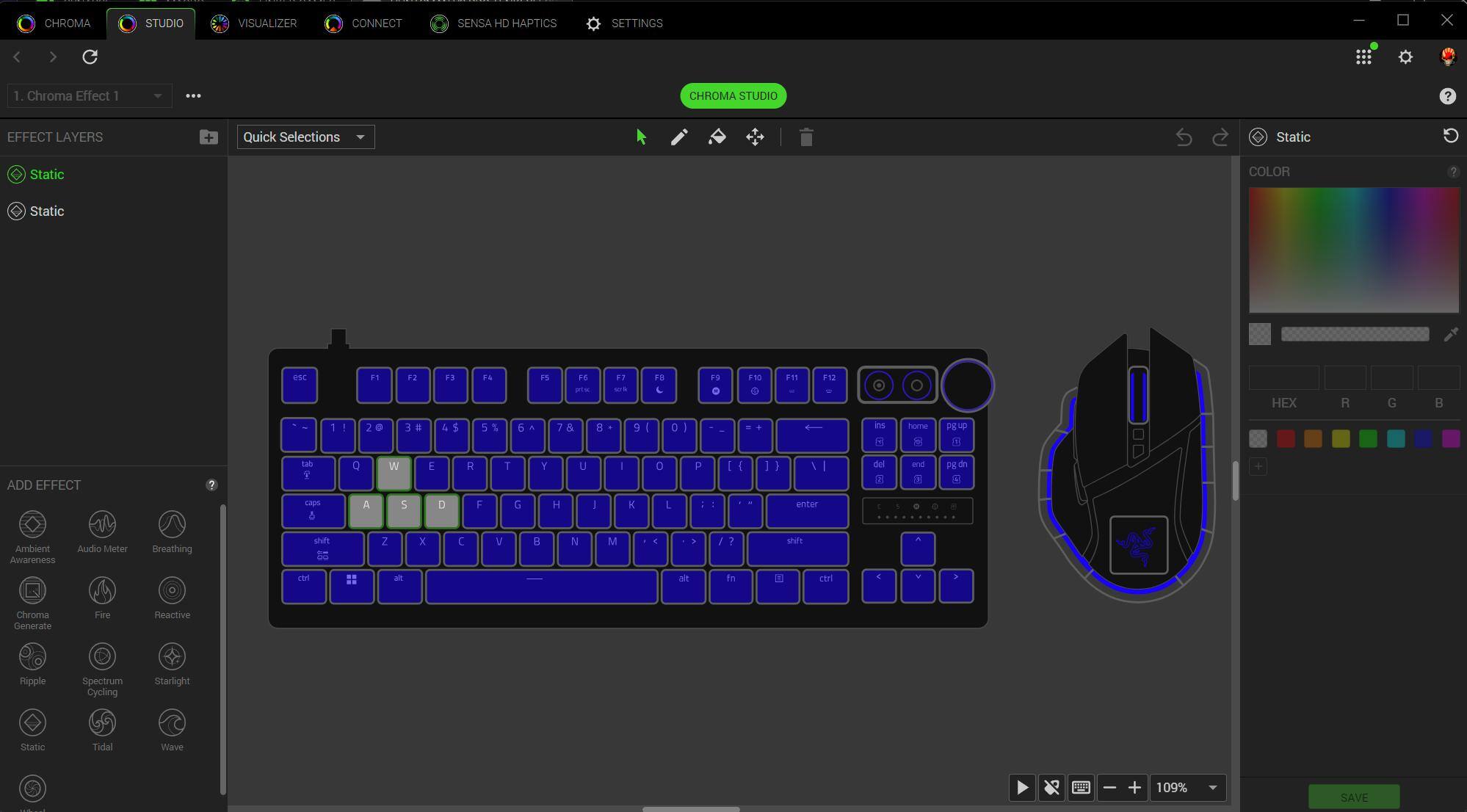
Task: Reset the Static effect settings
Action: (1450, 137)
